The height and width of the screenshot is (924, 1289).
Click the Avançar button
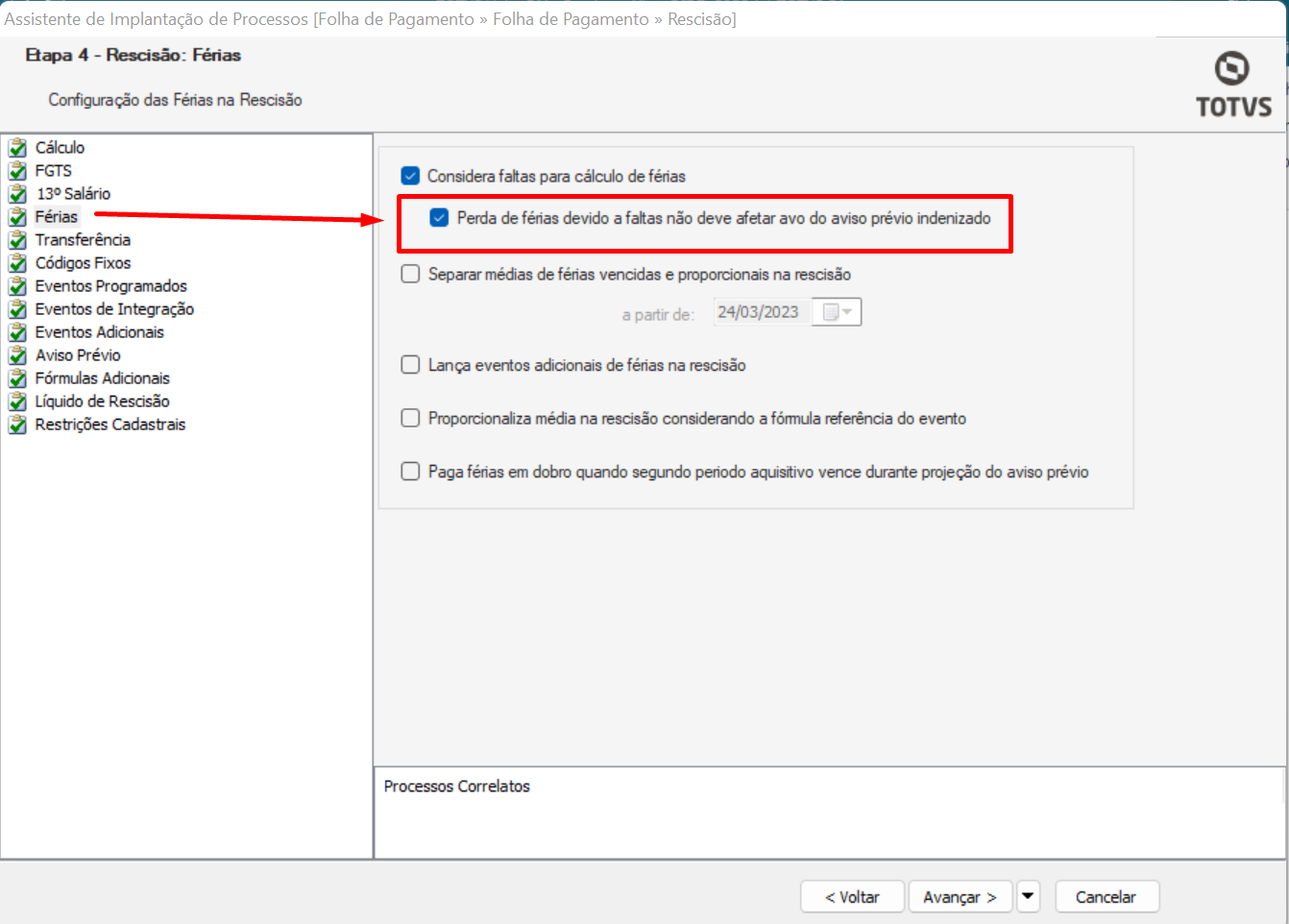click(960, 896)
